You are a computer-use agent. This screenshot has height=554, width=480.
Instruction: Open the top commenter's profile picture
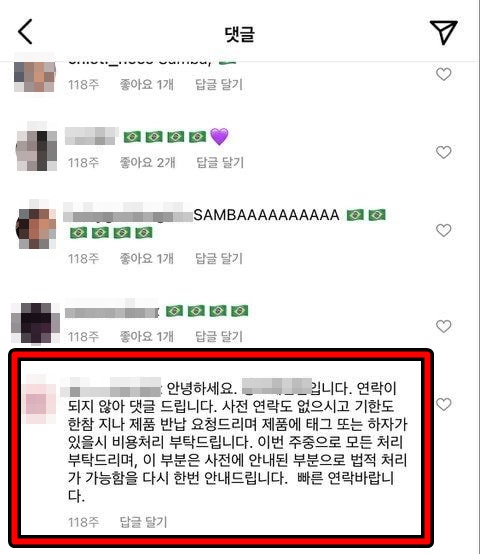(x=35, y=75)
